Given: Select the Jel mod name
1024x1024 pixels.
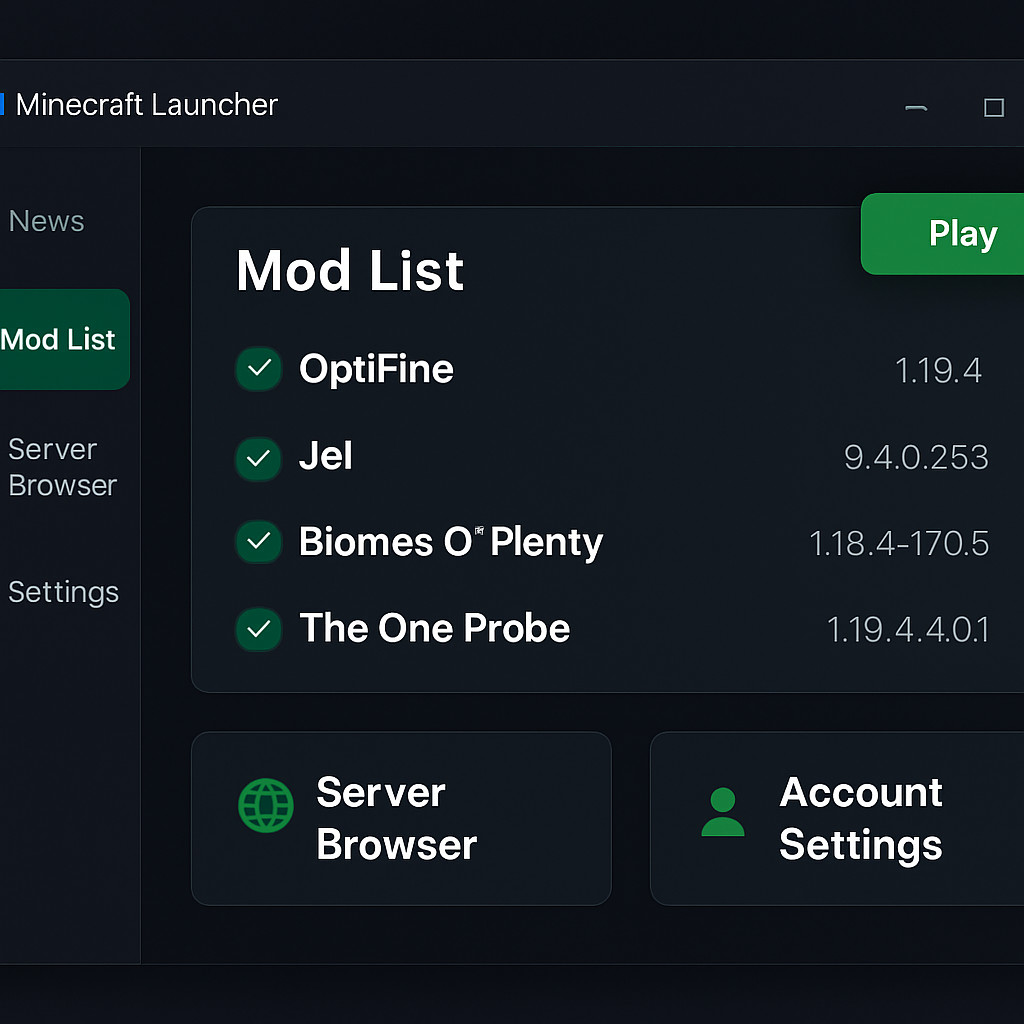Looking at the screenshot, I should click(x=326, y=456).
